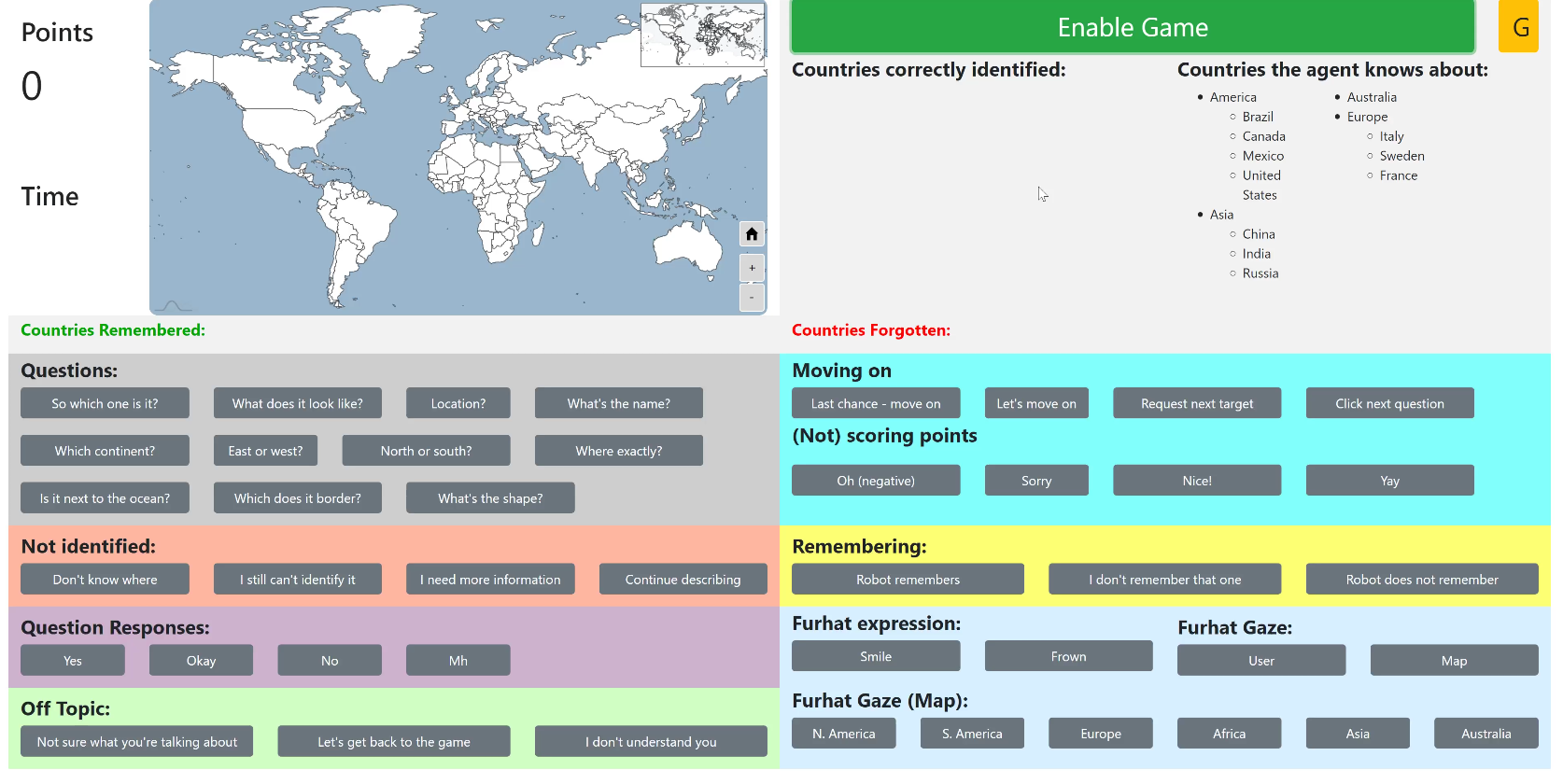Zoom out the map with minus icon

[752, 298]
